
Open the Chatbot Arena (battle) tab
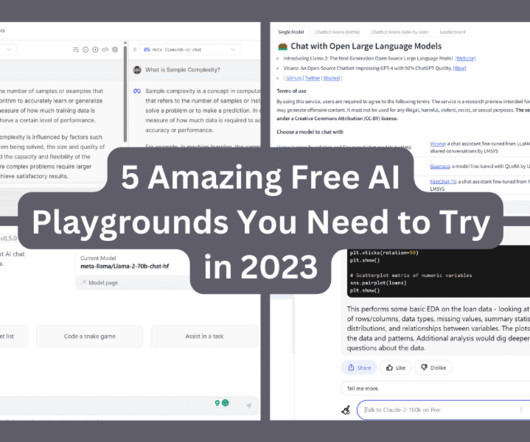click(337, 32)
